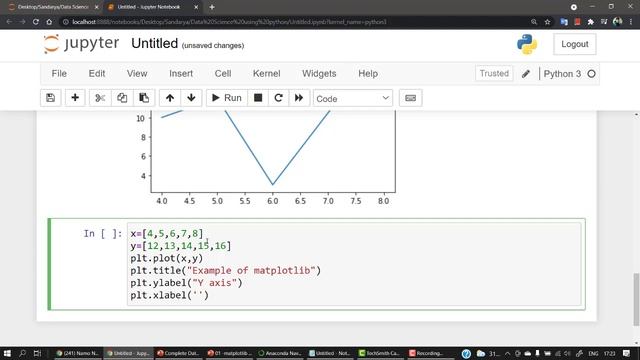Insert a cell below with the plus icon

pyautogui.click(x=75, y=98)
